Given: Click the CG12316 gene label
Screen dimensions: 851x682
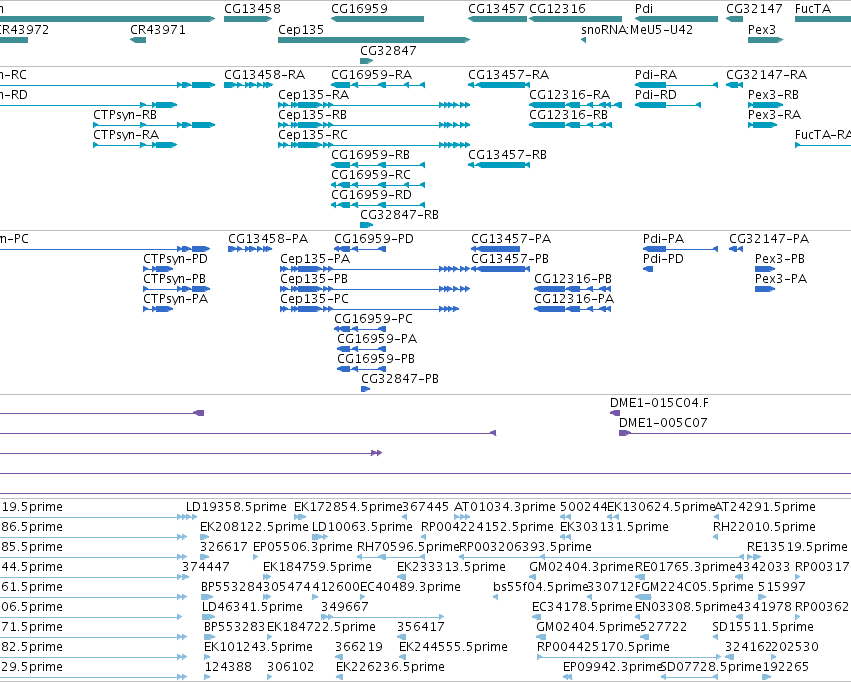Looking at the screenshot, I should click(x=557, y=9).
